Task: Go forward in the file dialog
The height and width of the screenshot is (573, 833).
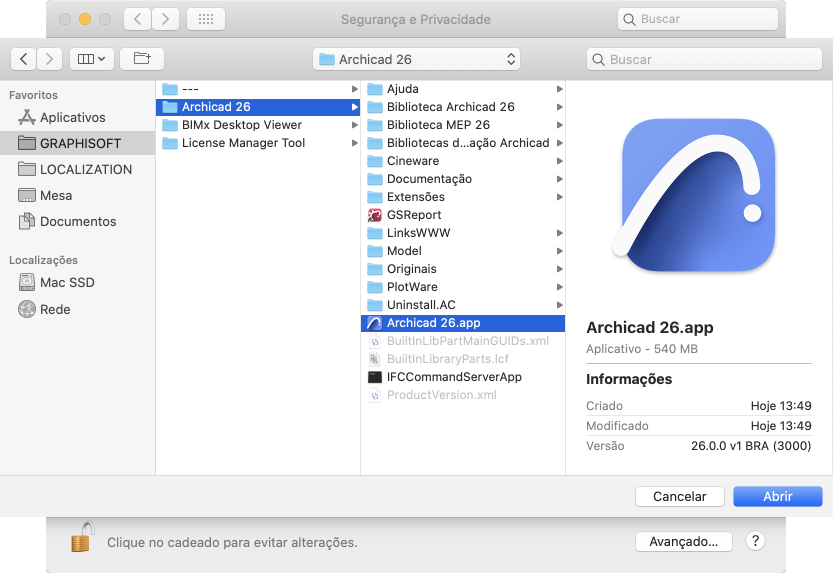Action: [49, 58]
